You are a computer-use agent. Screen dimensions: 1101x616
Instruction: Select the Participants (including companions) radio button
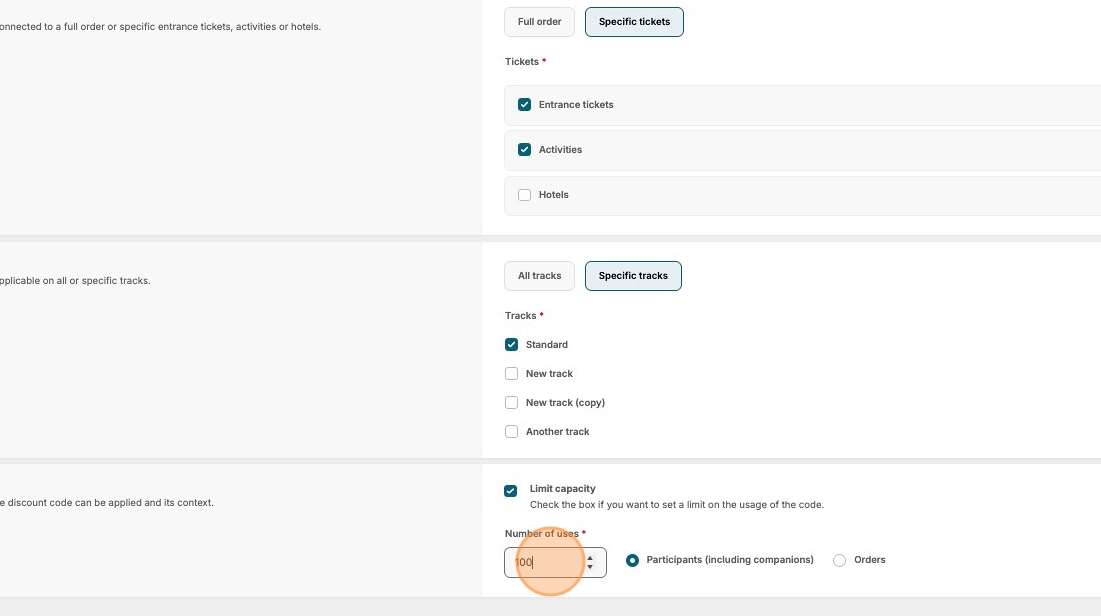(x=632, y=560)
